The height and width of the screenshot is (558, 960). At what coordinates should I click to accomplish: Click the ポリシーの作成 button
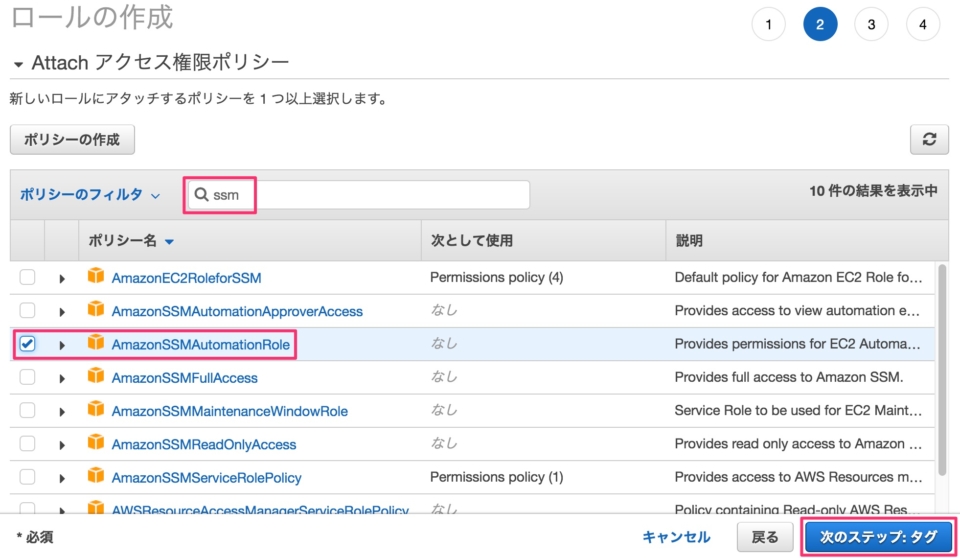72,140
